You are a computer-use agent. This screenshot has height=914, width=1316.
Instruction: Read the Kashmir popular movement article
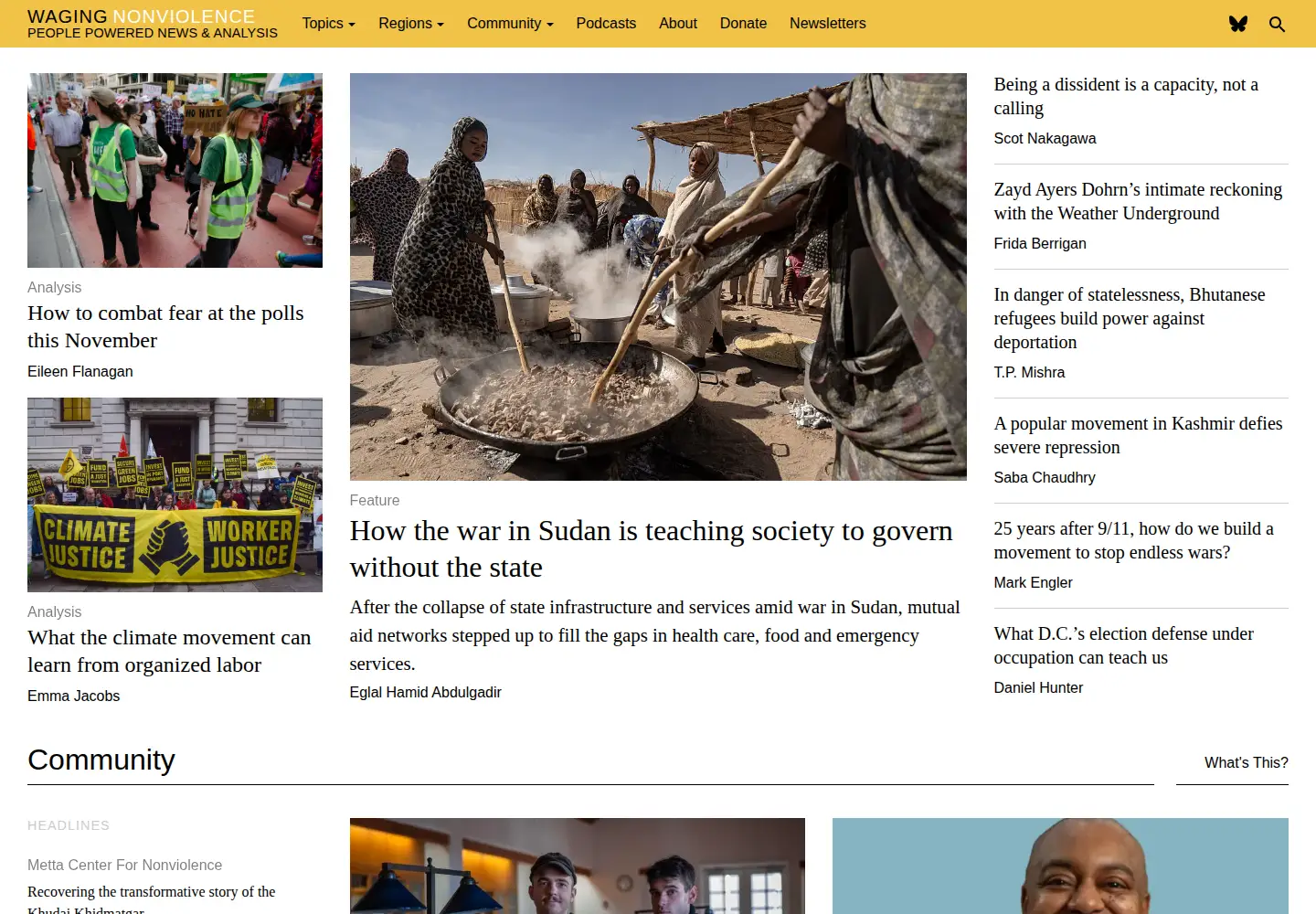click(1138, 435)
